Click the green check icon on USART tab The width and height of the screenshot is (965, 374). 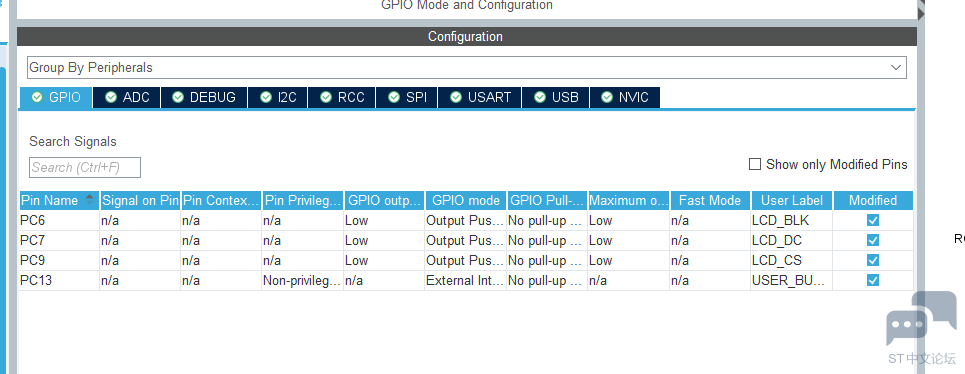tap(456, 97)
